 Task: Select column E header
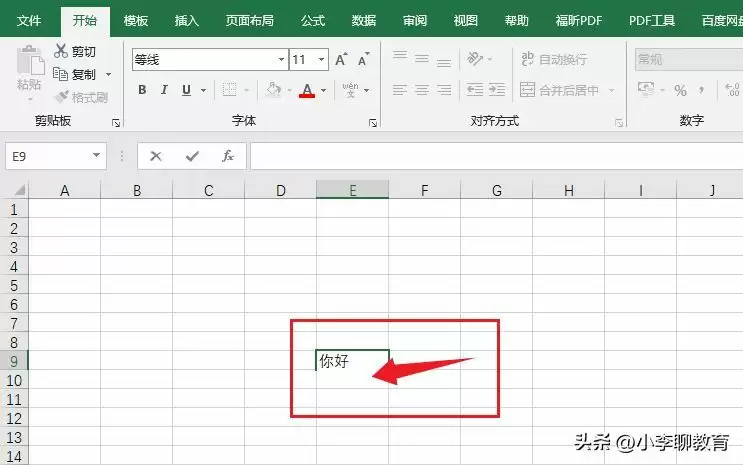click(353, 190)
